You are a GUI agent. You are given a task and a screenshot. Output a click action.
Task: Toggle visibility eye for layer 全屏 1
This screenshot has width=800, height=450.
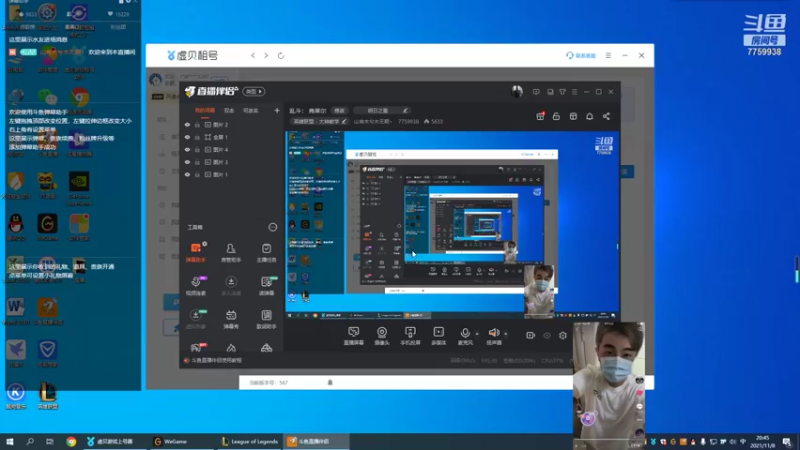pyautogui.click(x=187, y=137)
